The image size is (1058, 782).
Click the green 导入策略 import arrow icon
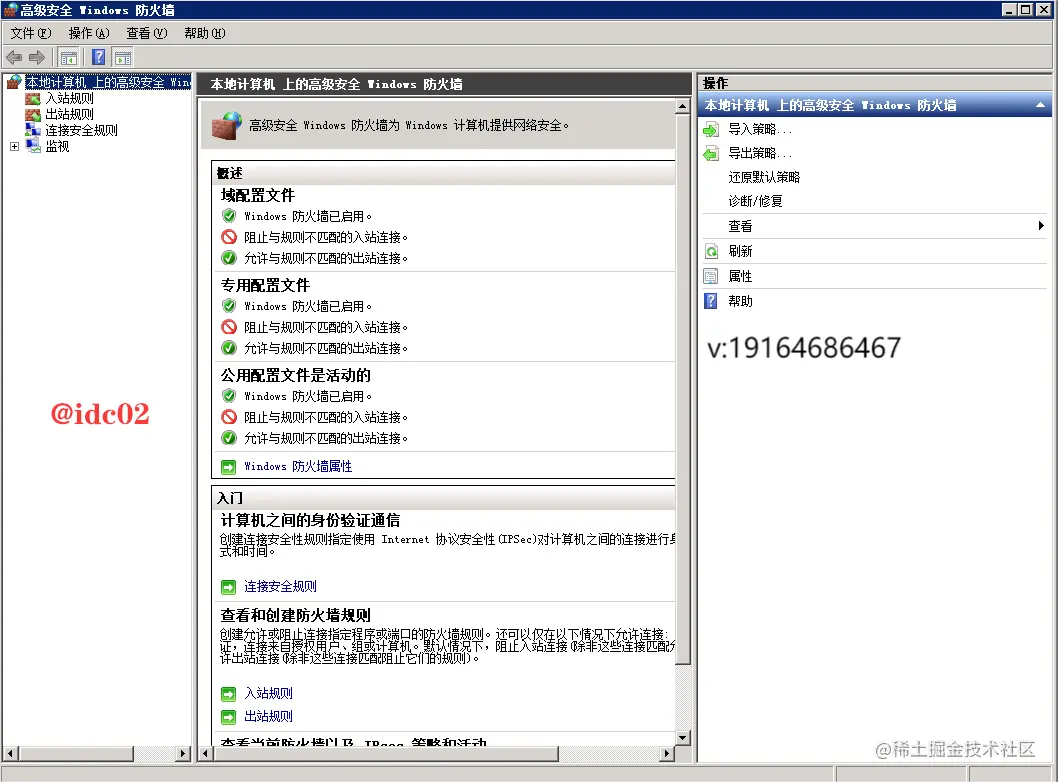click(x=712, y=127)
